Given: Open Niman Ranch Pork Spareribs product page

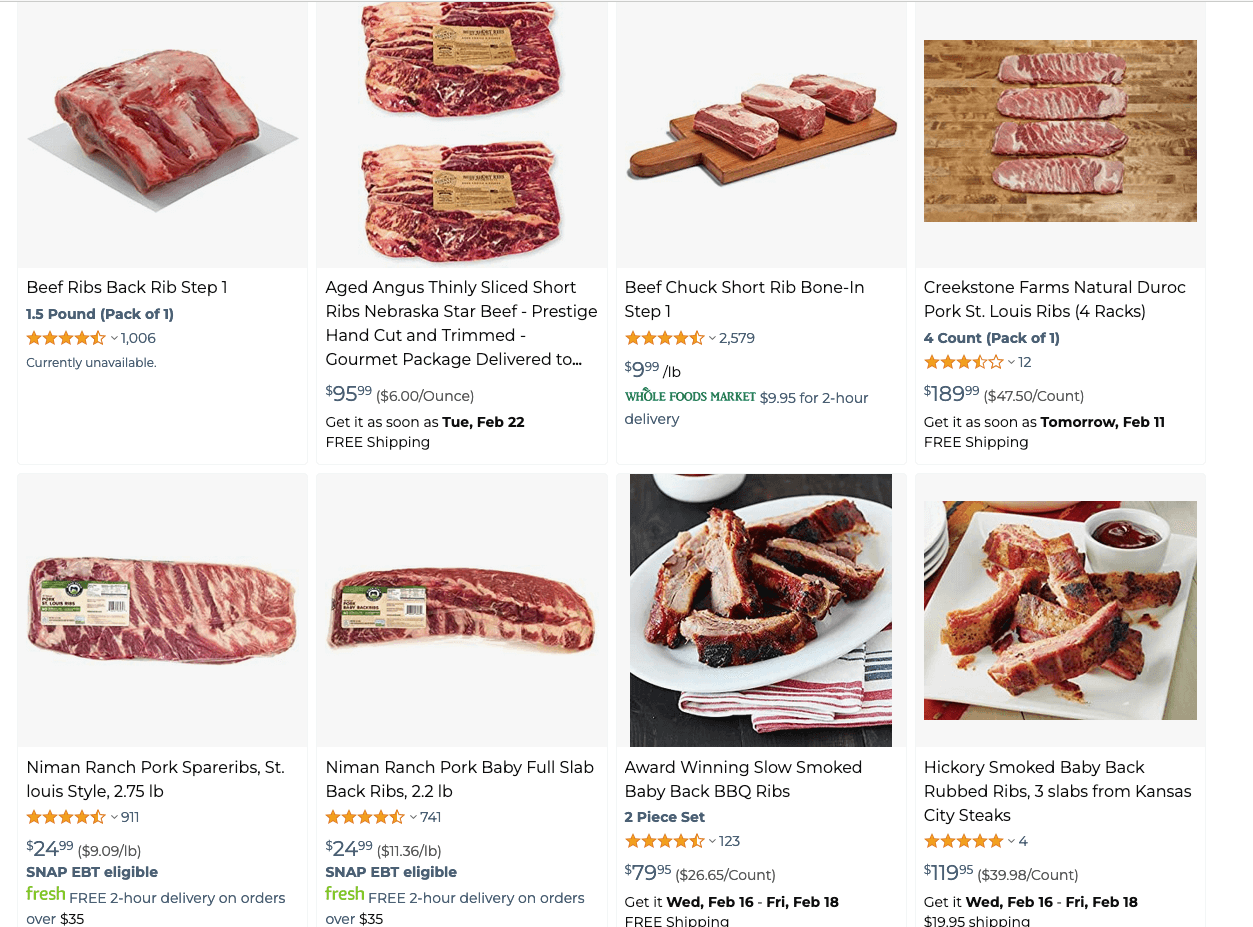Looking at the screenshot, I should (155, 779).
